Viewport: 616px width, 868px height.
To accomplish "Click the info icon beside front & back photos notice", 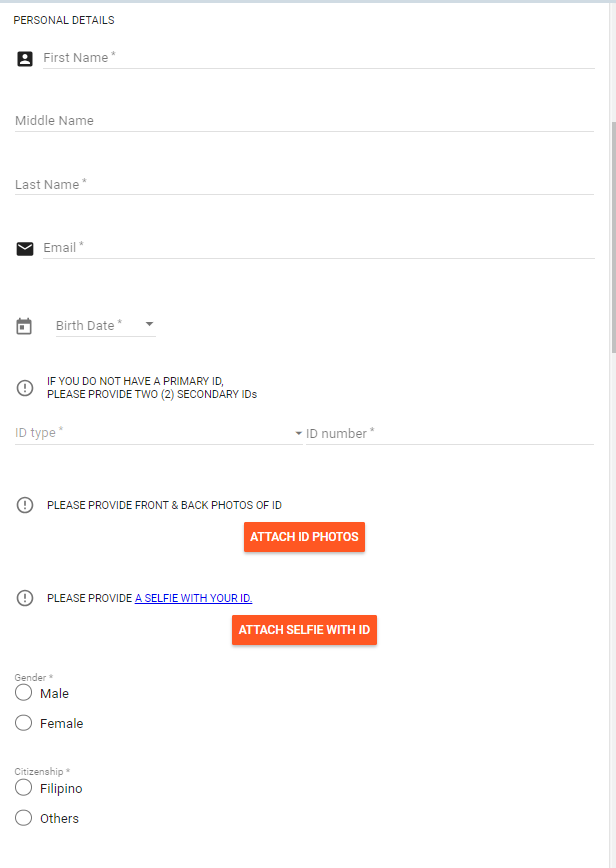I will pos(25,505).
